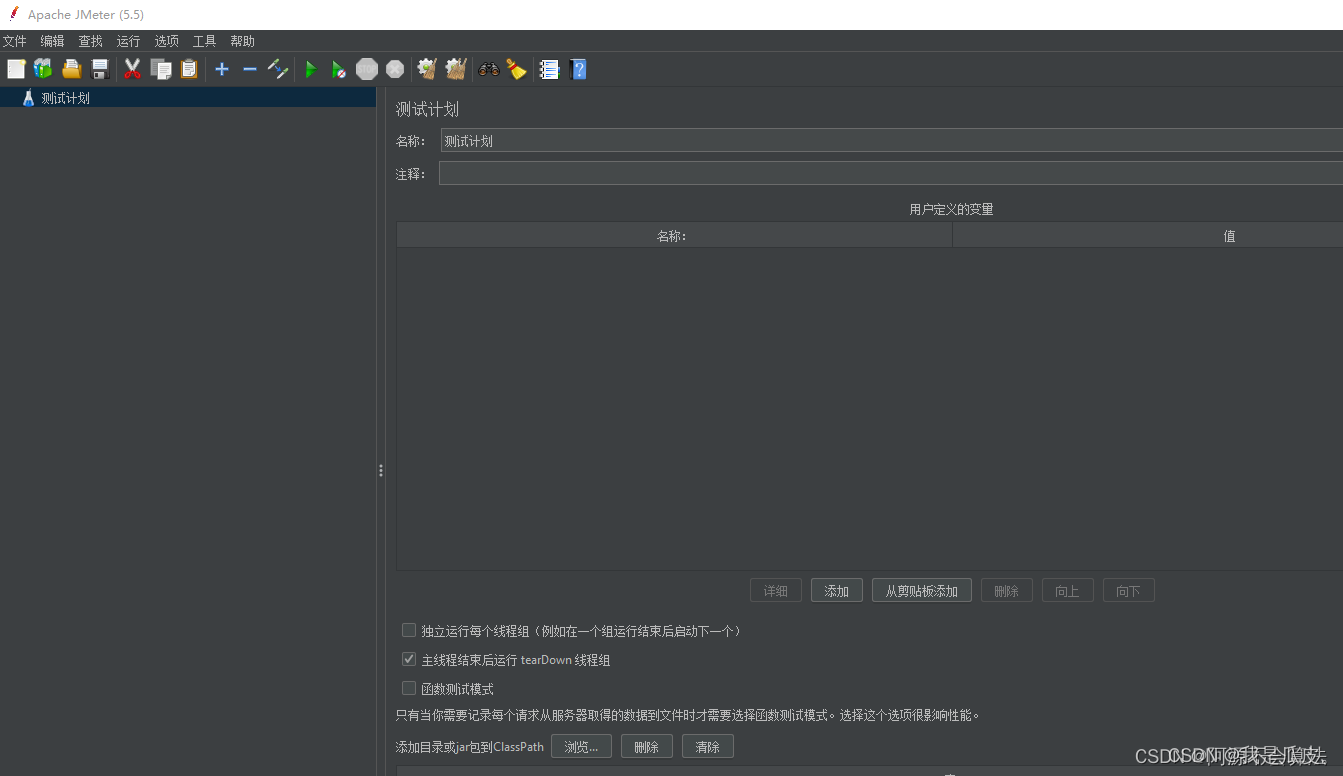The image size is (1343, 776).
Task: Click the 添加 variable button
Action: click(837, 591)
